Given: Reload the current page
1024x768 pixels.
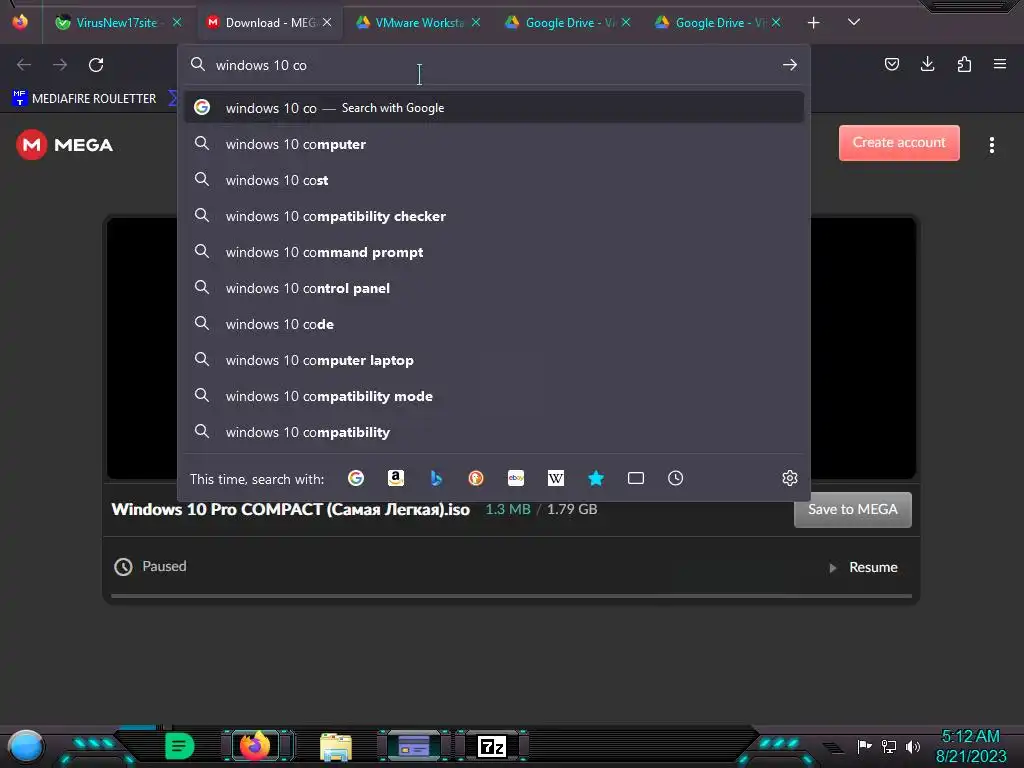Looking at the screenshot, I should click(x=96, y=65).
